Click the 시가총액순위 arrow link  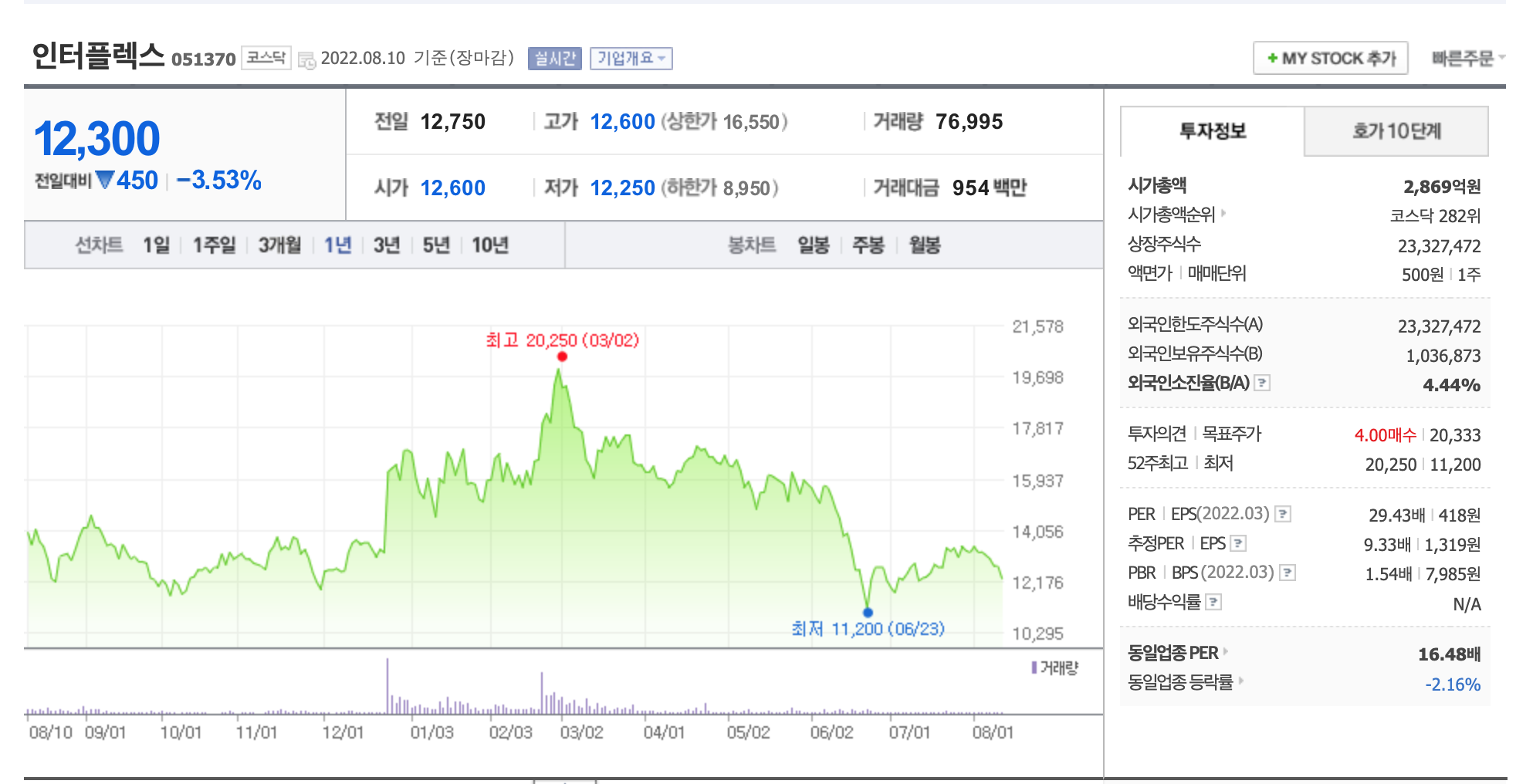(1223, 212)
